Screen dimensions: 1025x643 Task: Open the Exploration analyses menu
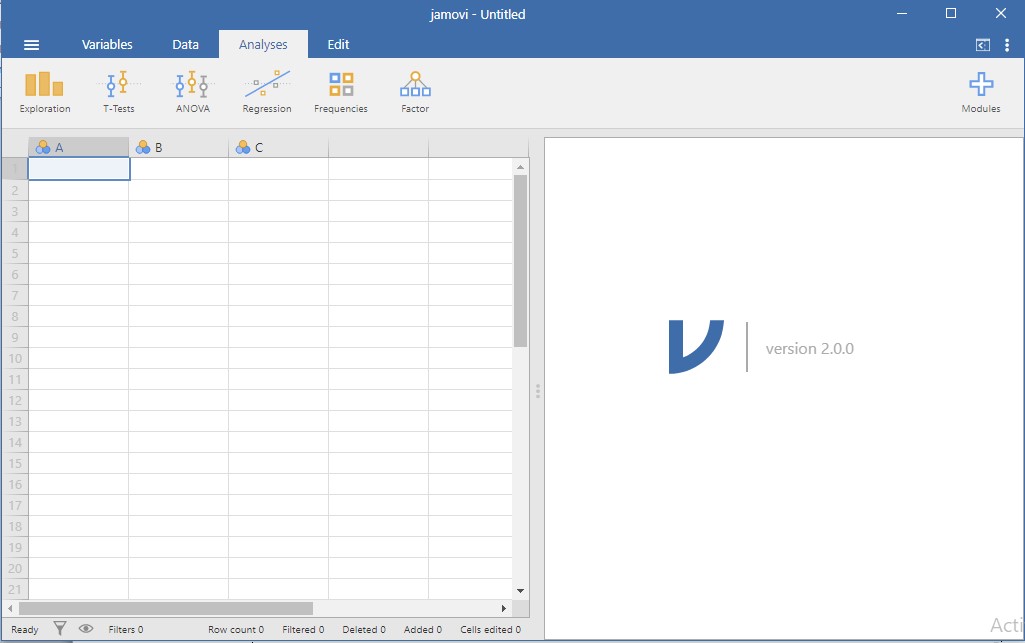click(x=44, y=92)
